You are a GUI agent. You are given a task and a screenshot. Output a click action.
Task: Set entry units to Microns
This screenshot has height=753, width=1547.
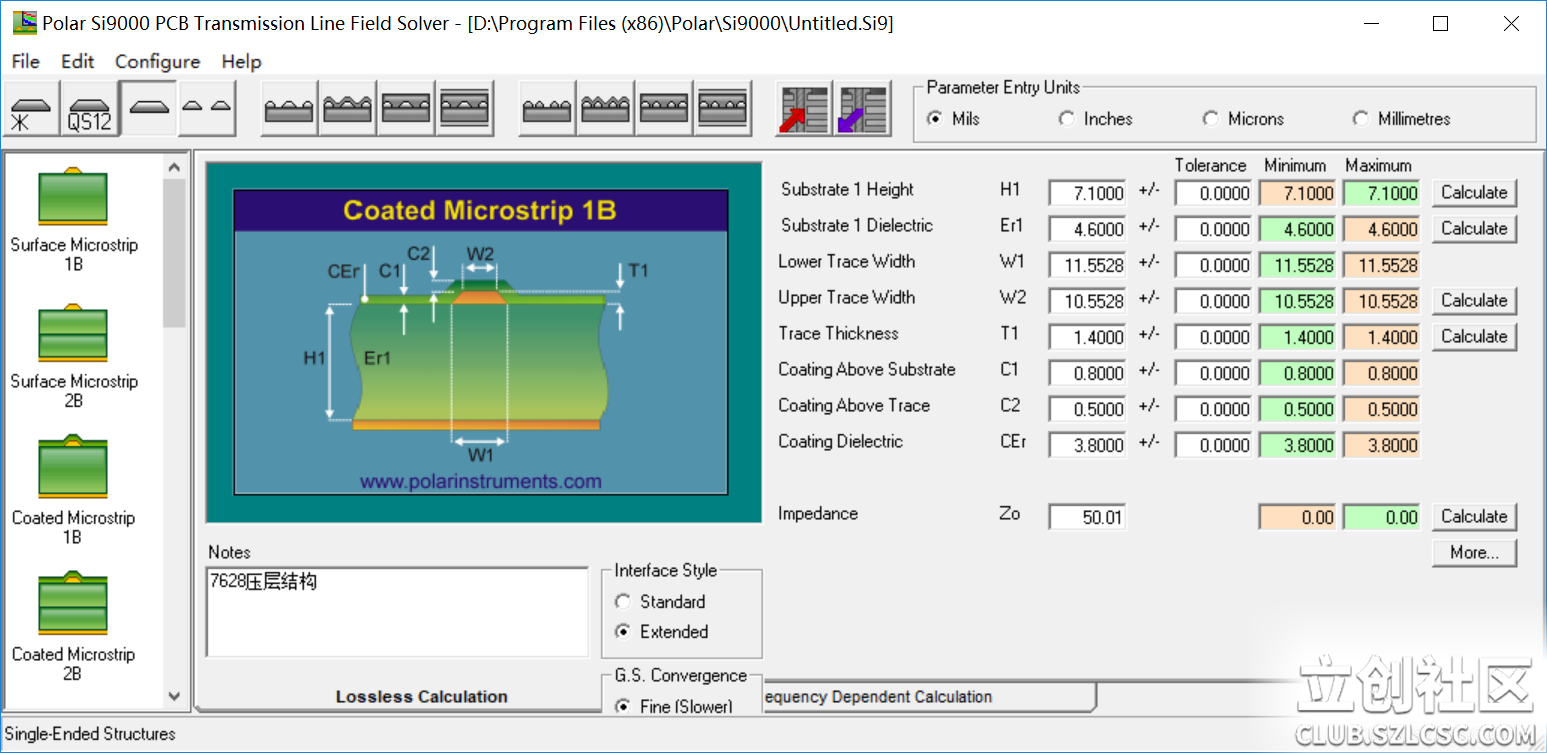[1243, 119]
